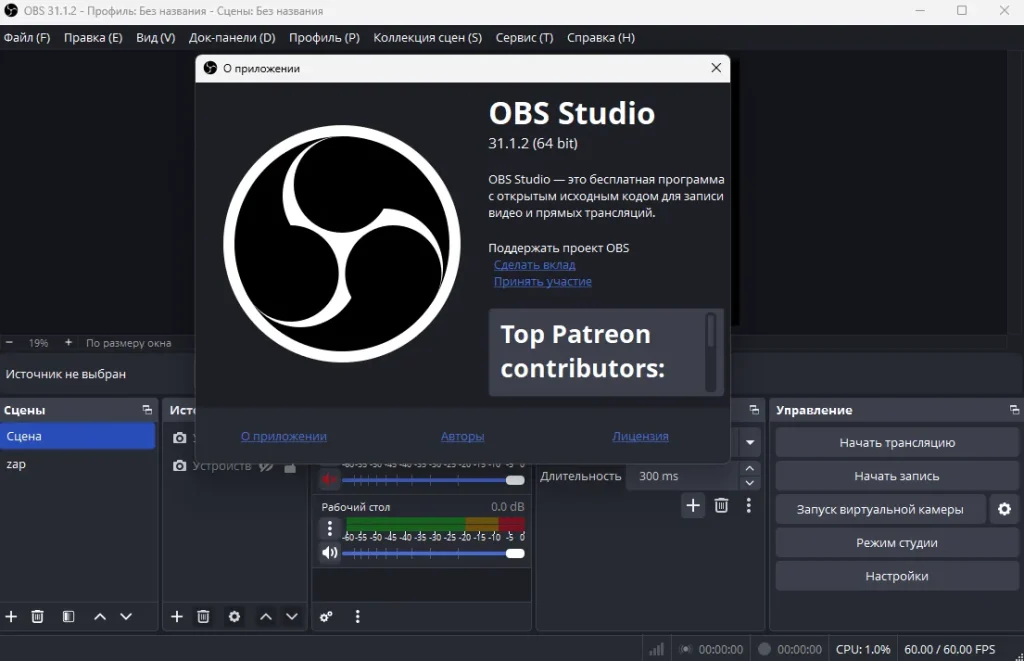Screen dimensions: 1024x661
Task: Open virtual camera settings gear icon
Action: 1004,509
